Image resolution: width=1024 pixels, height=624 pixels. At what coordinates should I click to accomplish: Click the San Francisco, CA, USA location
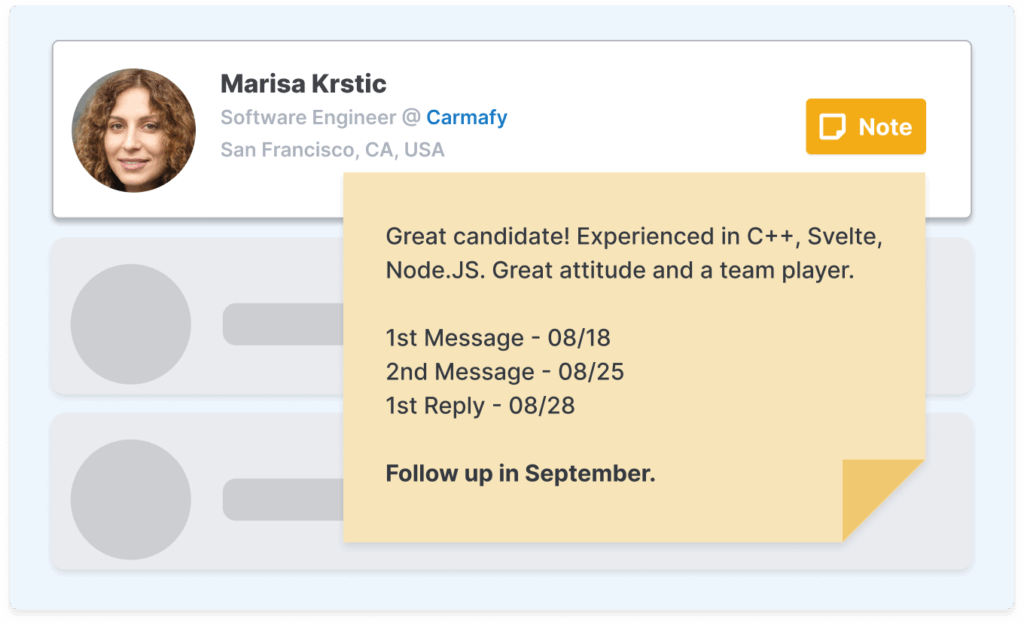(332, 150)
